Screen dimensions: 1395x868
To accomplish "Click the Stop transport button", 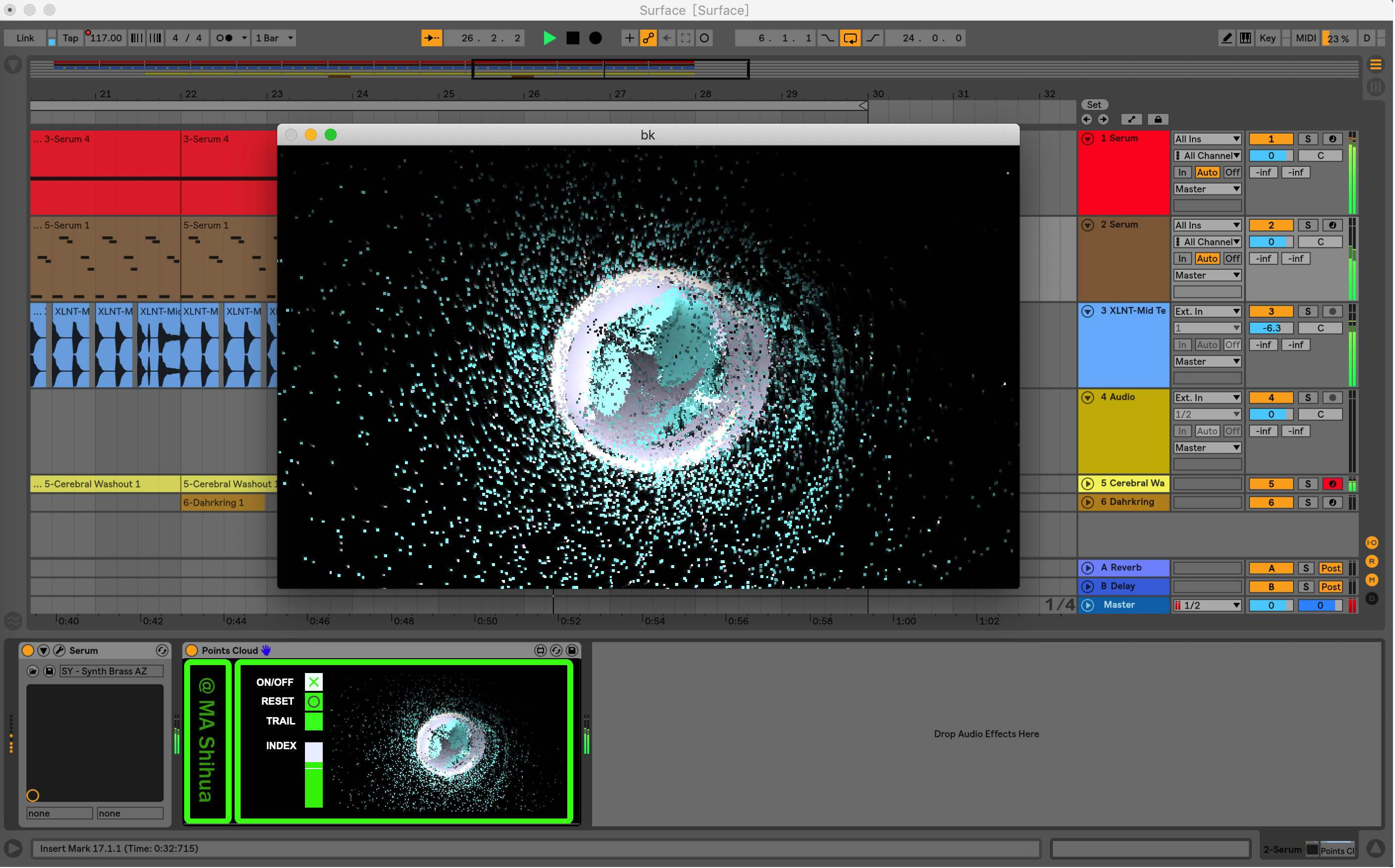I will pos(572,38).
